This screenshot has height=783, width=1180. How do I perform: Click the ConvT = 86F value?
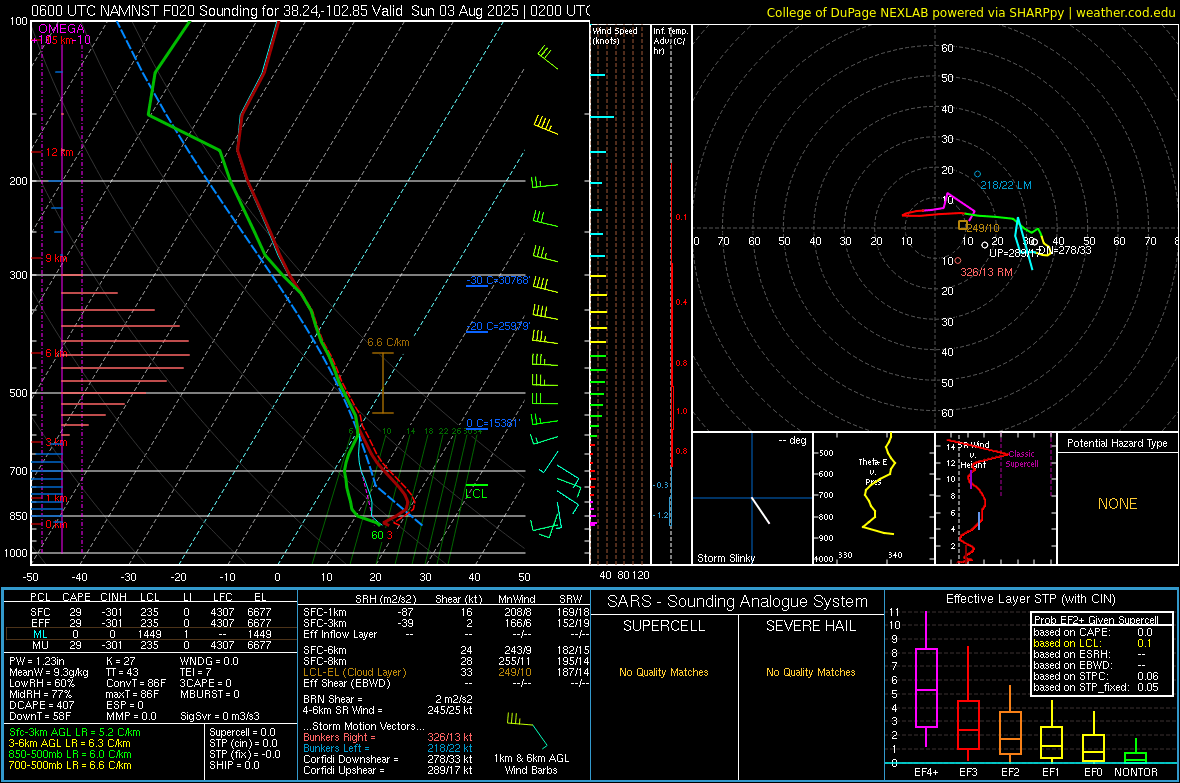click(x=136, y=683)
